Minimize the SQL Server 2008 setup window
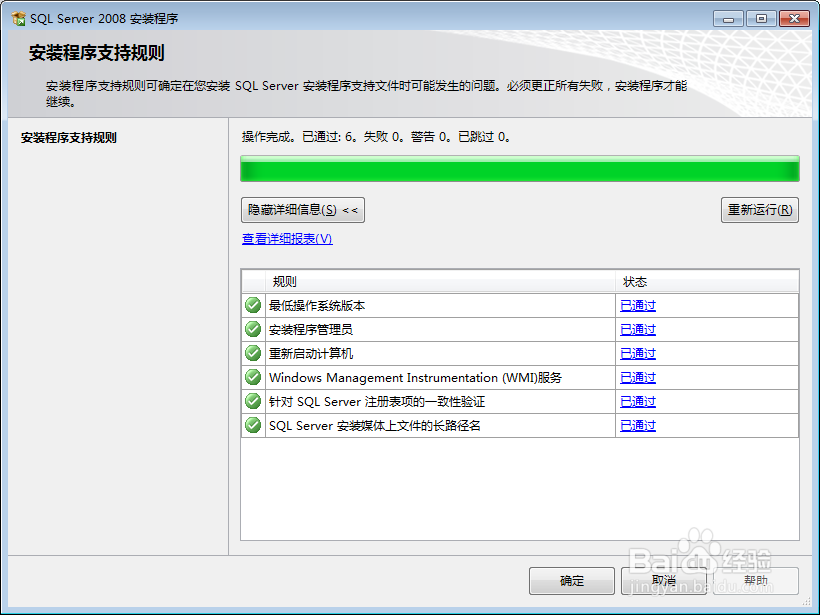820x615 pixels. click(x=728, y=19)
